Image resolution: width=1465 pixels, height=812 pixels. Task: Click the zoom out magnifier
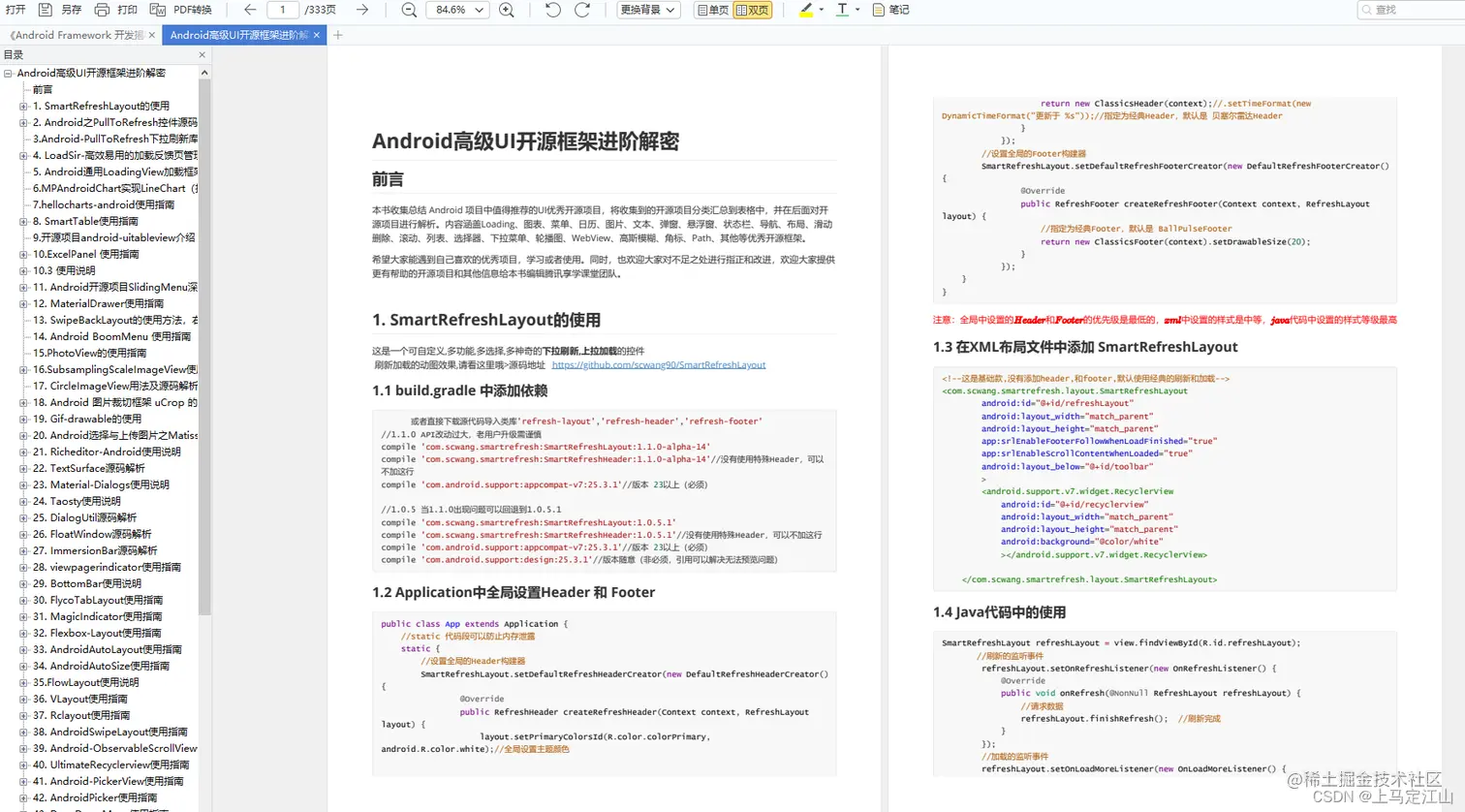coord(409,10)
